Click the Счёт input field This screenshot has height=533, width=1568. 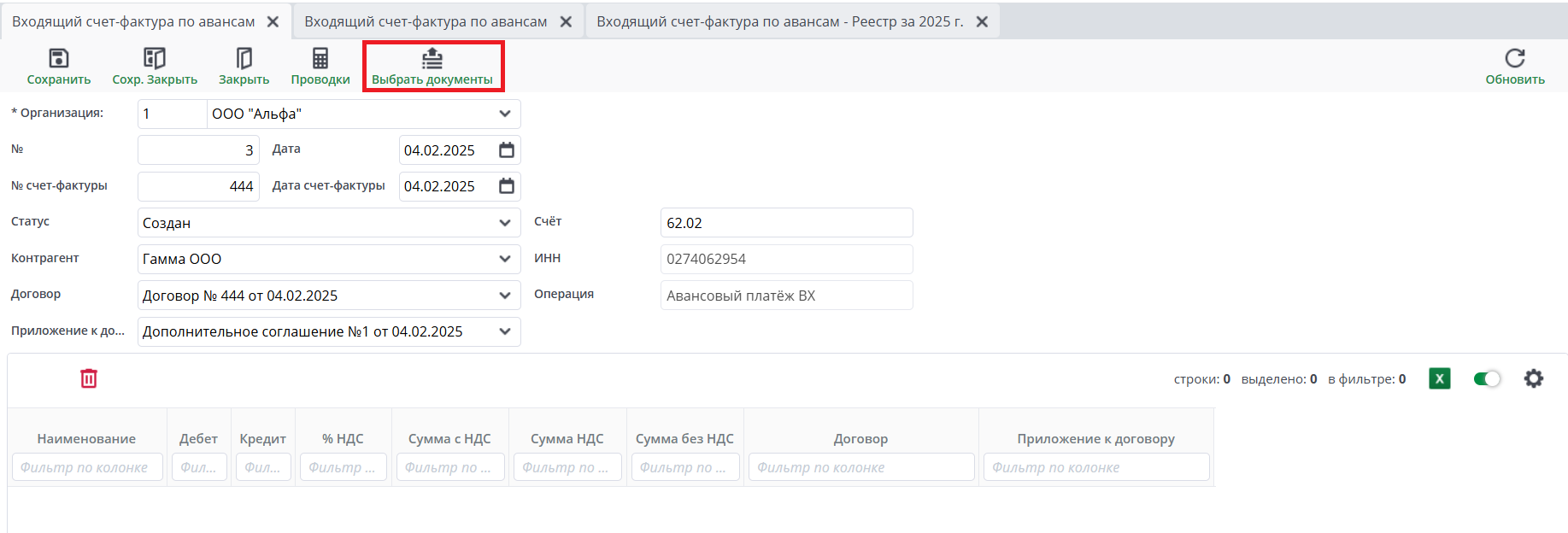(786, 223)
